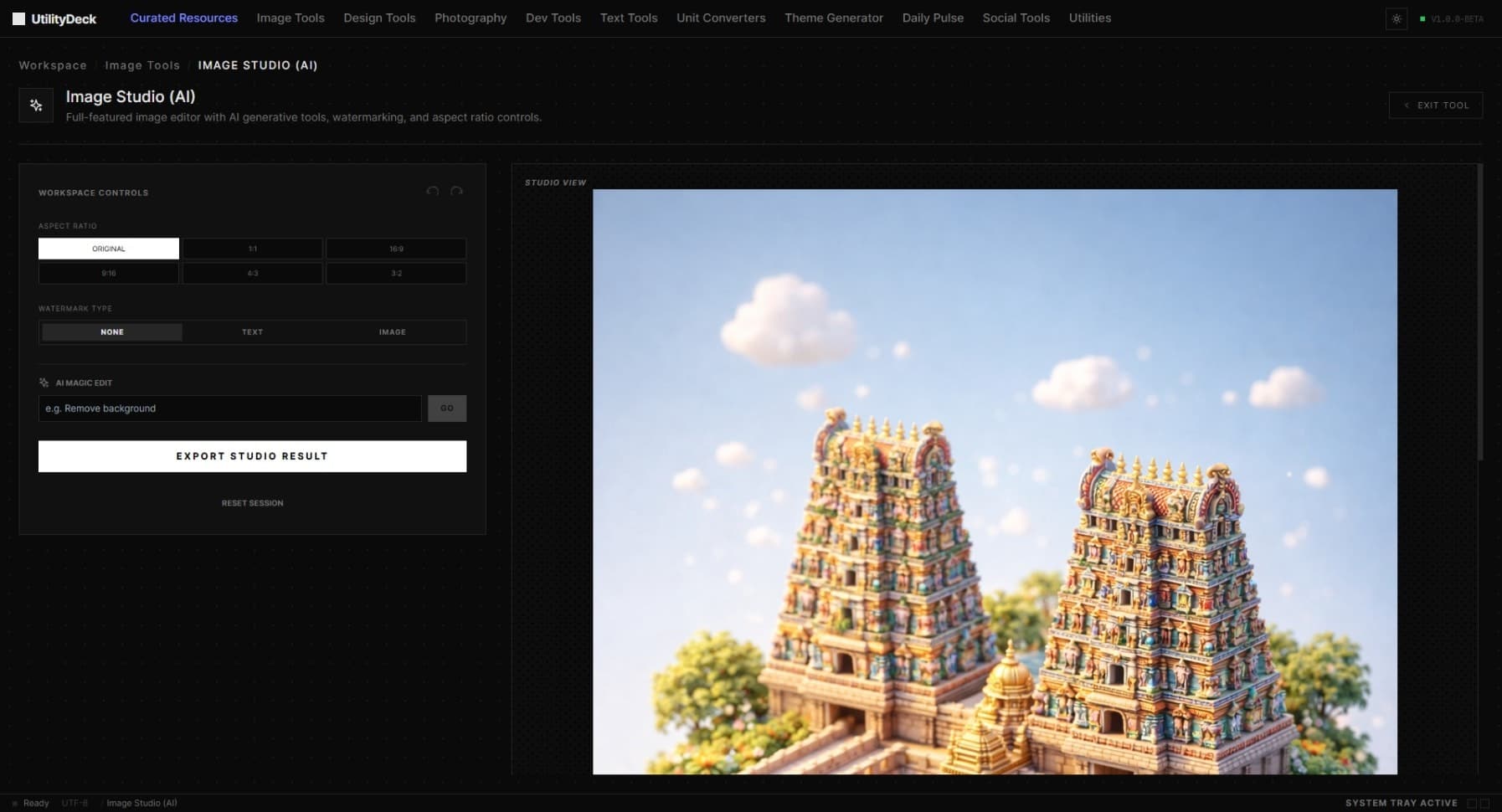Select the 16:9 aspect ratio
Image resolution: width=1502 pixels, height=812 pixels.
[395, 249]
